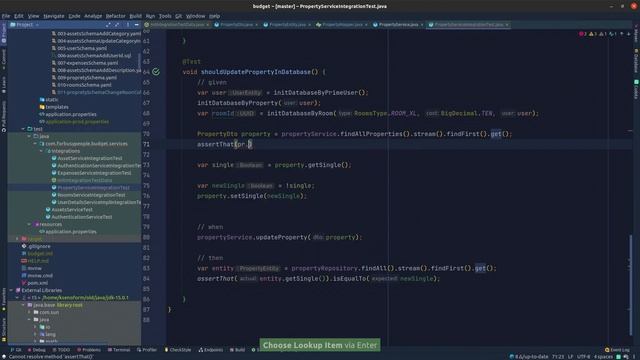Image resolution: width=640 pixels, height=360 pixels.
Task: Expand the com.sun package node
Action: 29,313
